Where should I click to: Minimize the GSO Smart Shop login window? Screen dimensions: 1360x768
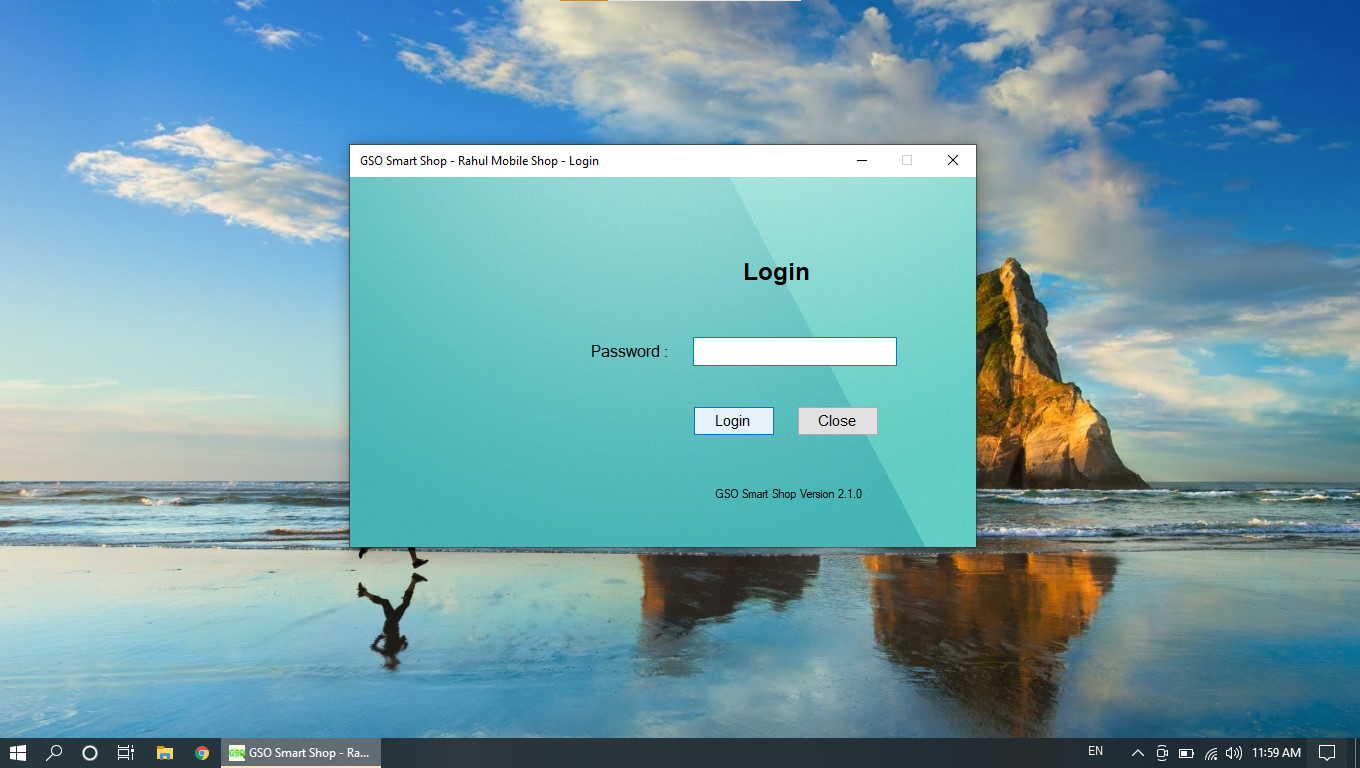coord(862,160)
